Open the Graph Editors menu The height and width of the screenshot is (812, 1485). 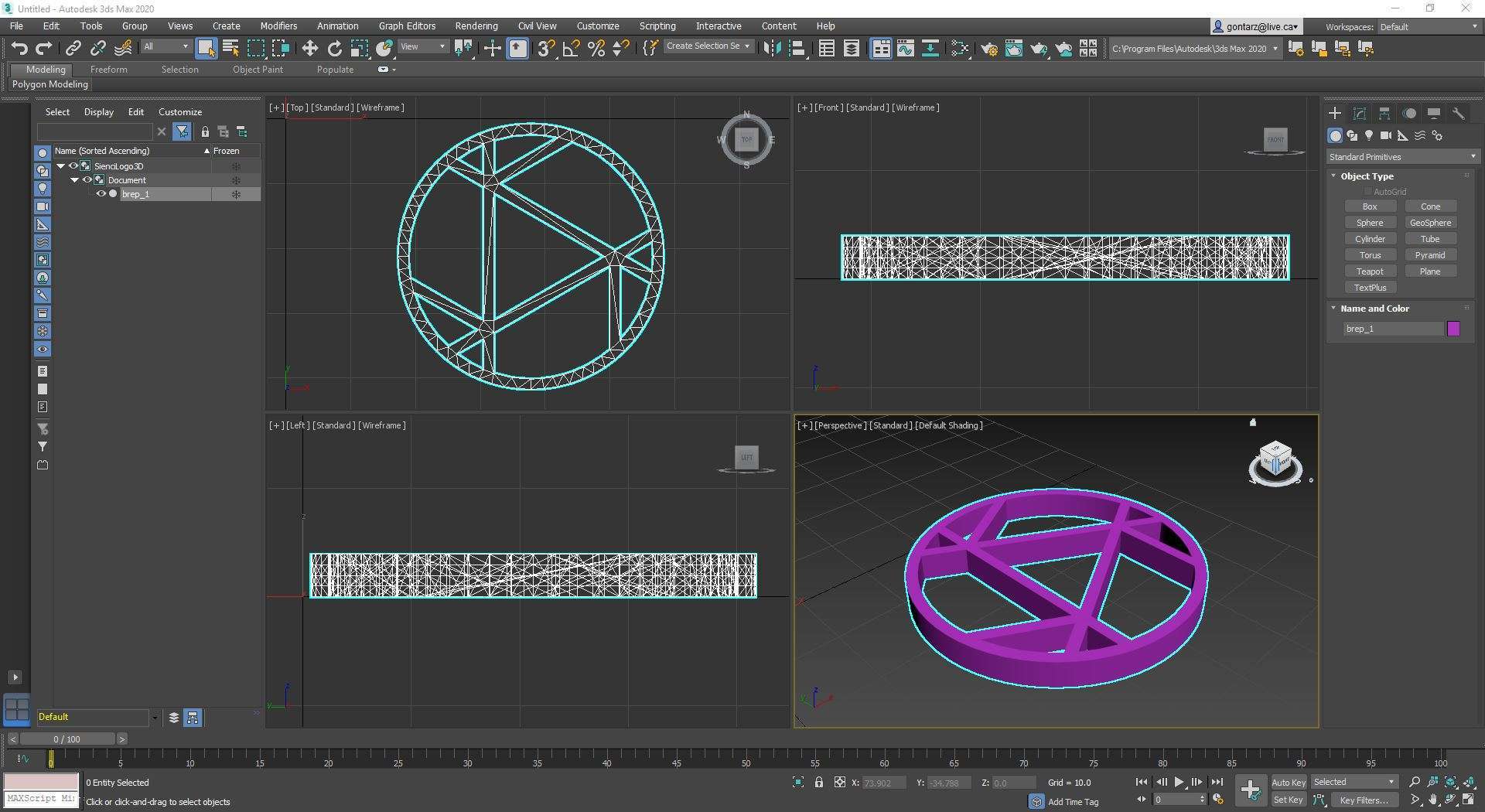click(407, 26)
